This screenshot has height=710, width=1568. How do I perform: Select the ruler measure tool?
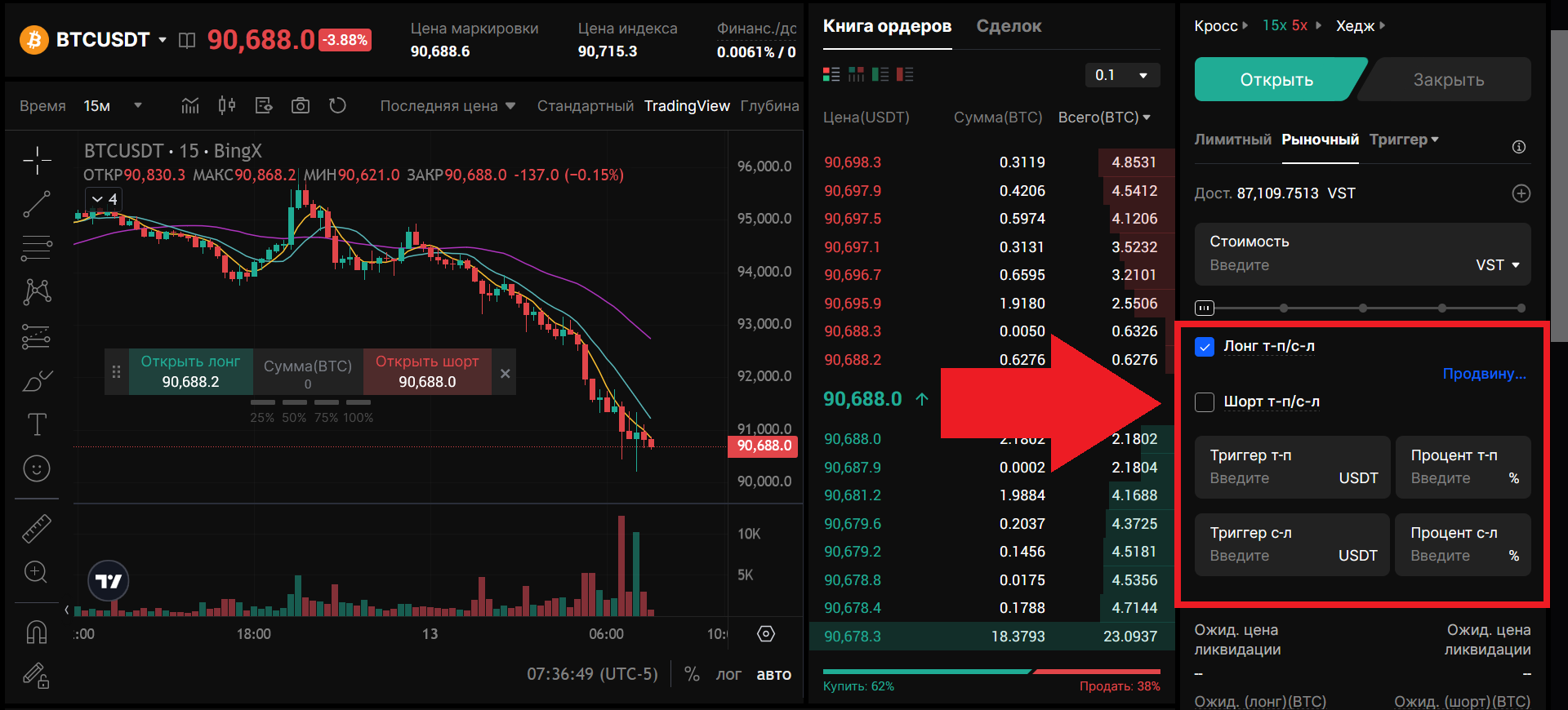(37, 529)
